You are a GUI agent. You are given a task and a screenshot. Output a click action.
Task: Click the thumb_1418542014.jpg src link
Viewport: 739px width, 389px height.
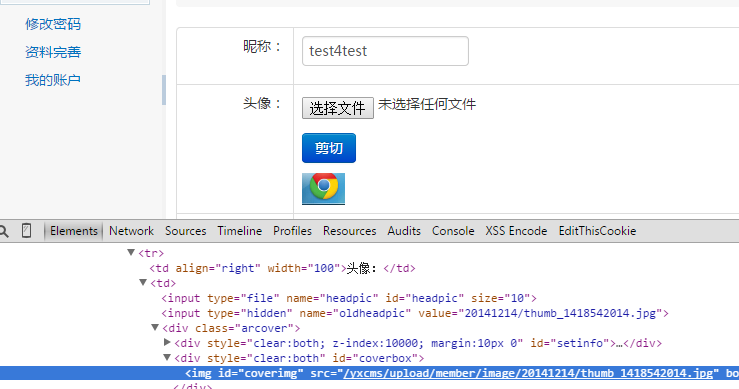(528, 373)
